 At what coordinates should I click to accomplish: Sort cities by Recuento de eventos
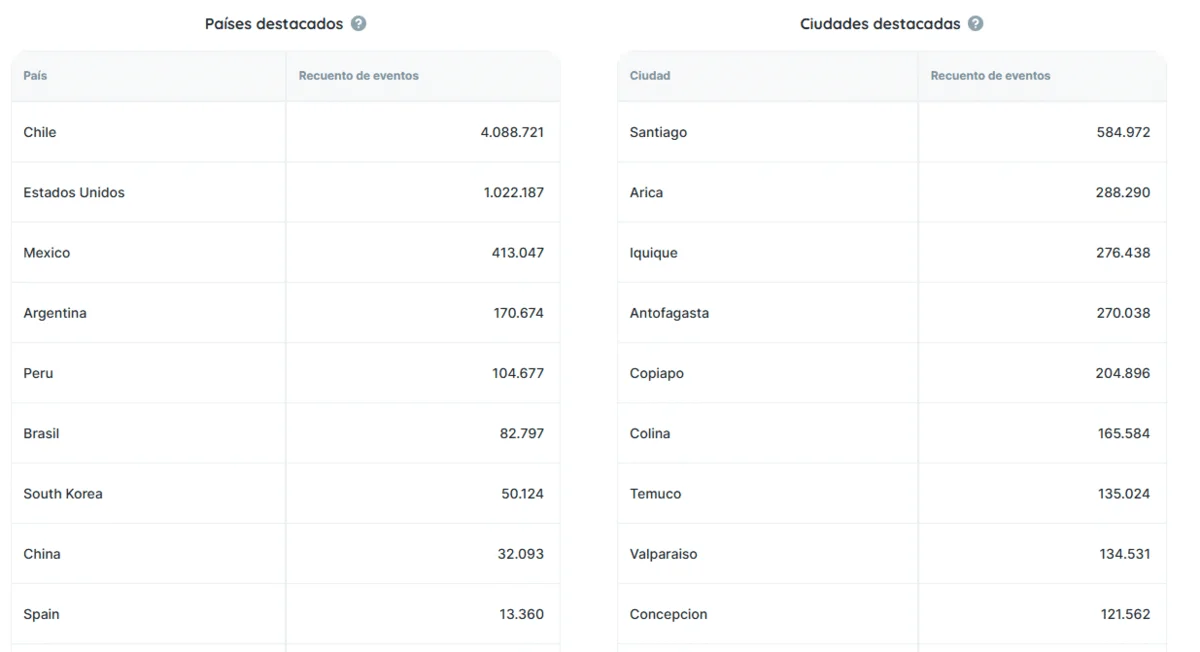[x=990, y=75]
